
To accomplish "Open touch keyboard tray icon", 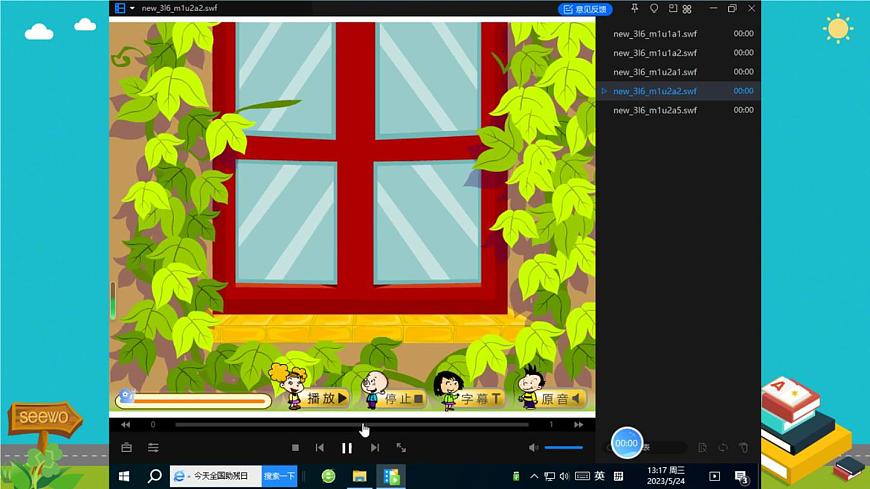I will coord(582,476).
